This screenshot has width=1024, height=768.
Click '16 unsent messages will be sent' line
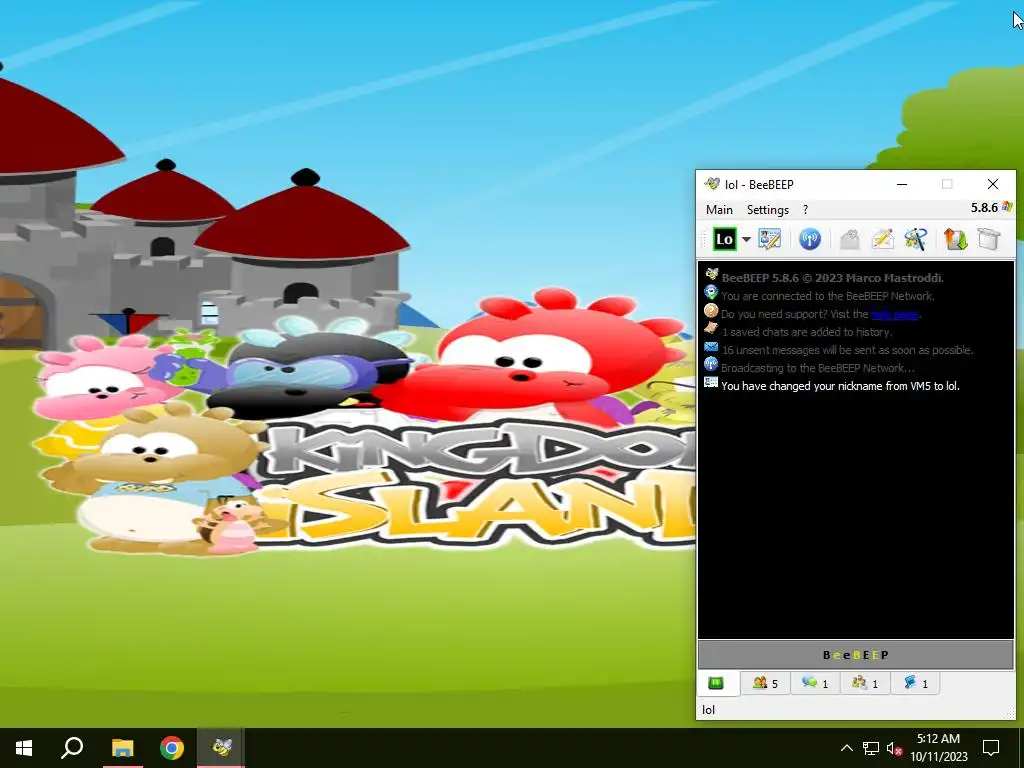pos(847,350)
